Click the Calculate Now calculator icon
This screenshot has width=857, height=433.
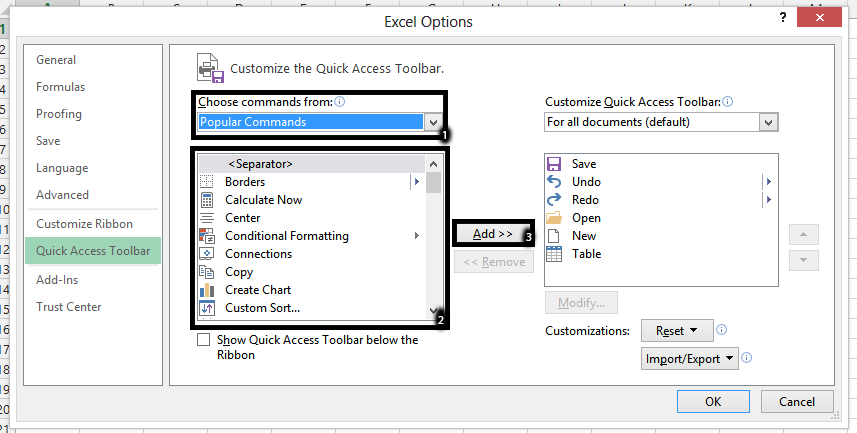[207, 200]
